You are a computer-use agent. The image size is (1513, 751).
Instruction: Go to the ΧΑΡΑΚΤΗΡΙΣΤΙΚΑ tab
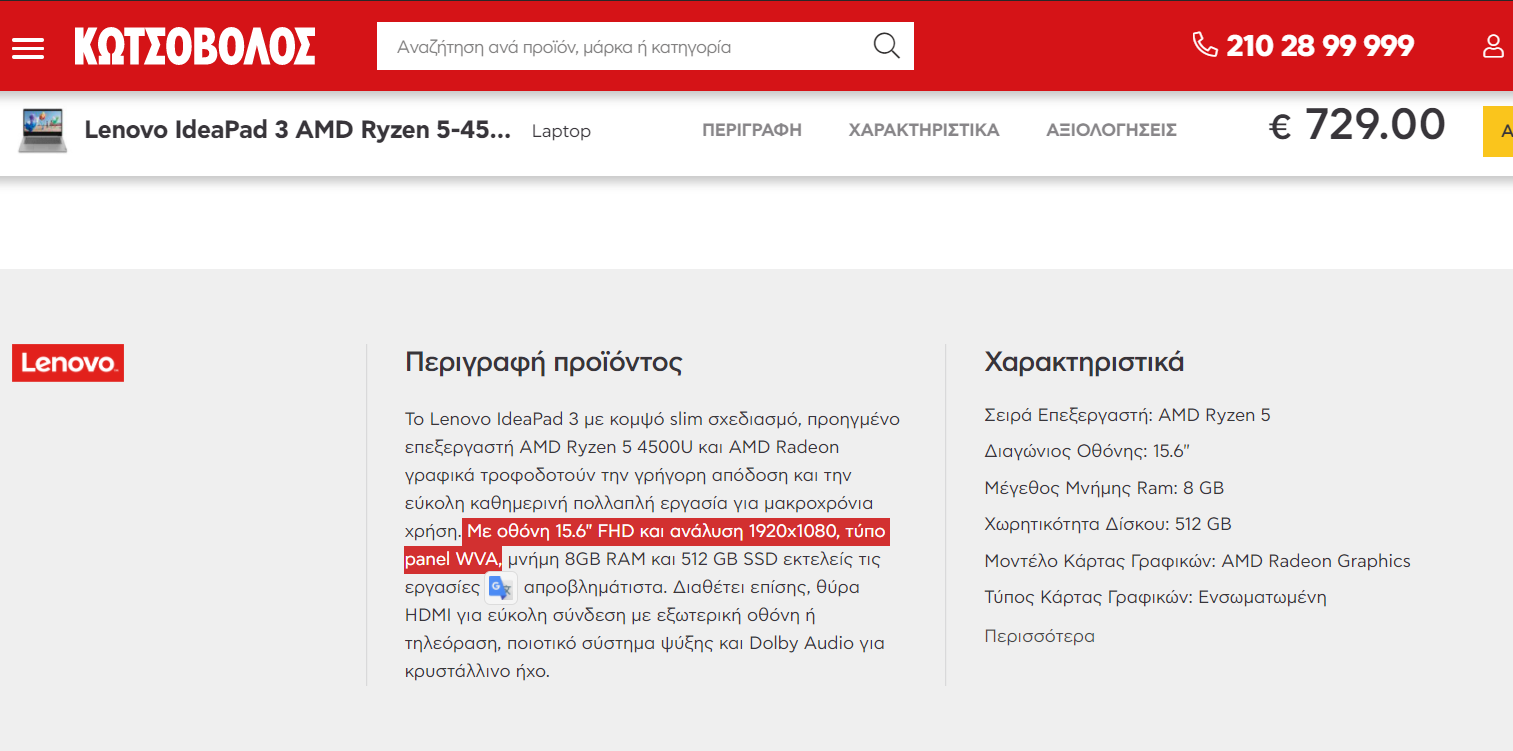point(924,130)
